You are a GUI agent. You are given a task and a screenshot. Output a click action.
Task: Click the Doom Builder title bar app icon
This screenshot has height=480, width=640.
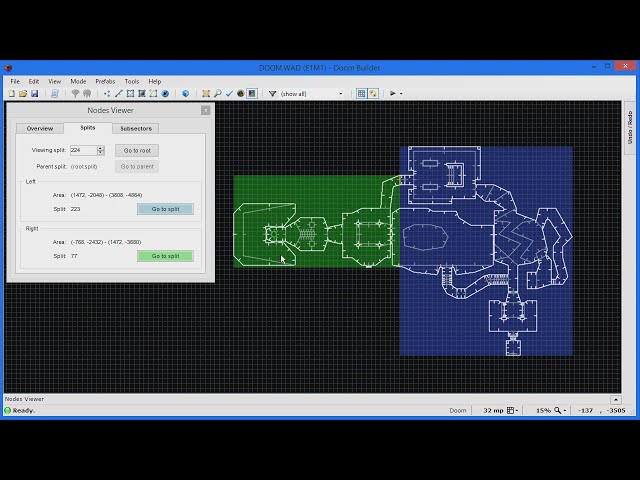coord(8,68)
